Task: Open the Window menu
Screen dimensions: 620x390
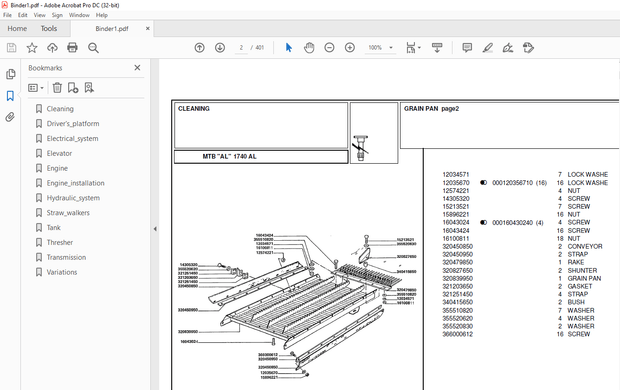Action: 79,15
